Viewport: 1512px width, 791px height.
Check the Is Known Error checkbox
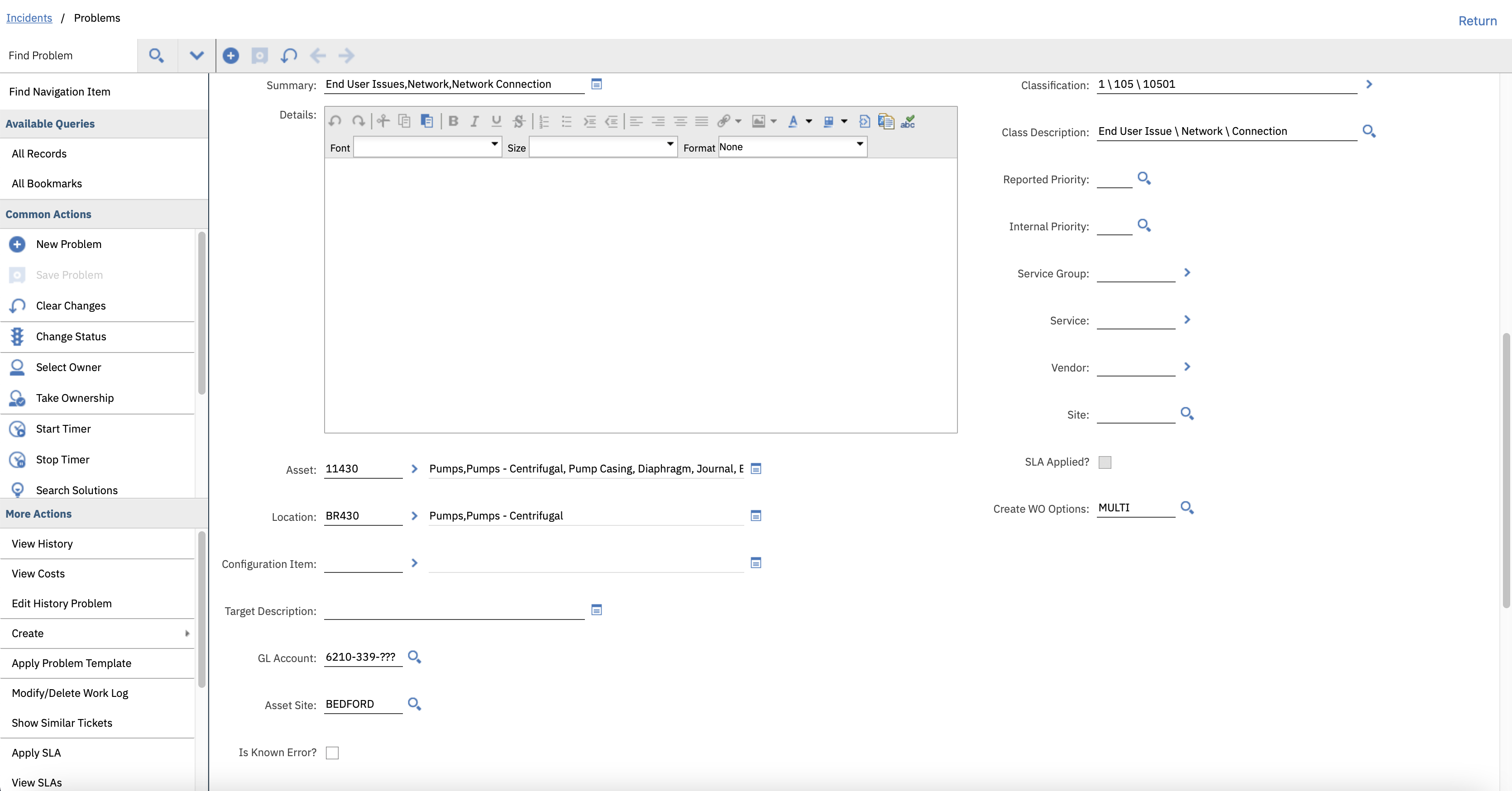pos(332,752)
